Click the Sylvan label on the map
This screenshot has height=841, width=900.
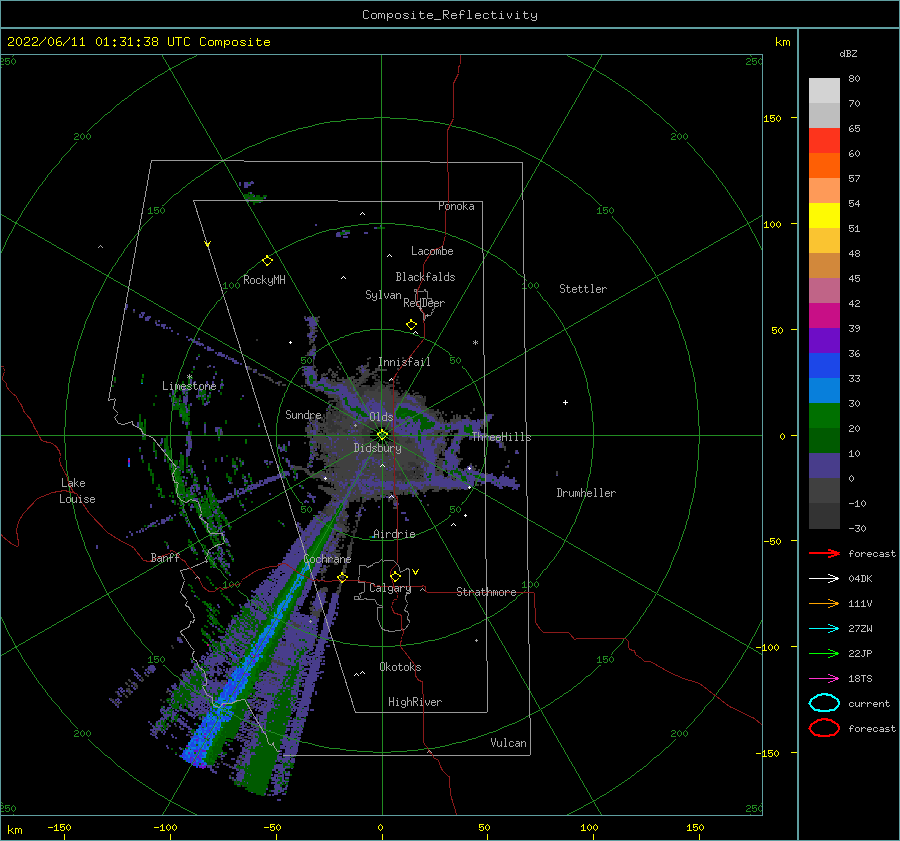(x=383, y=295)
